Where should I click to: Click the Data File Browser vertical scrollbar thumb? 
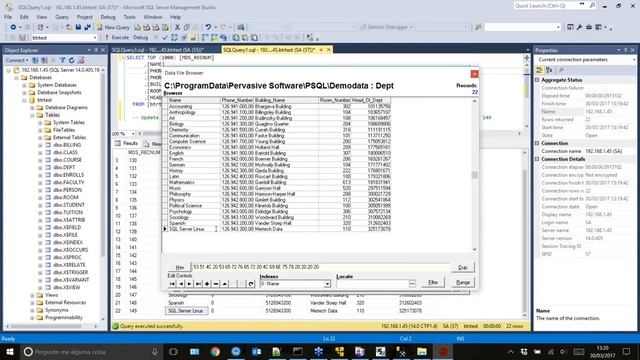click(x=474, y=175)
